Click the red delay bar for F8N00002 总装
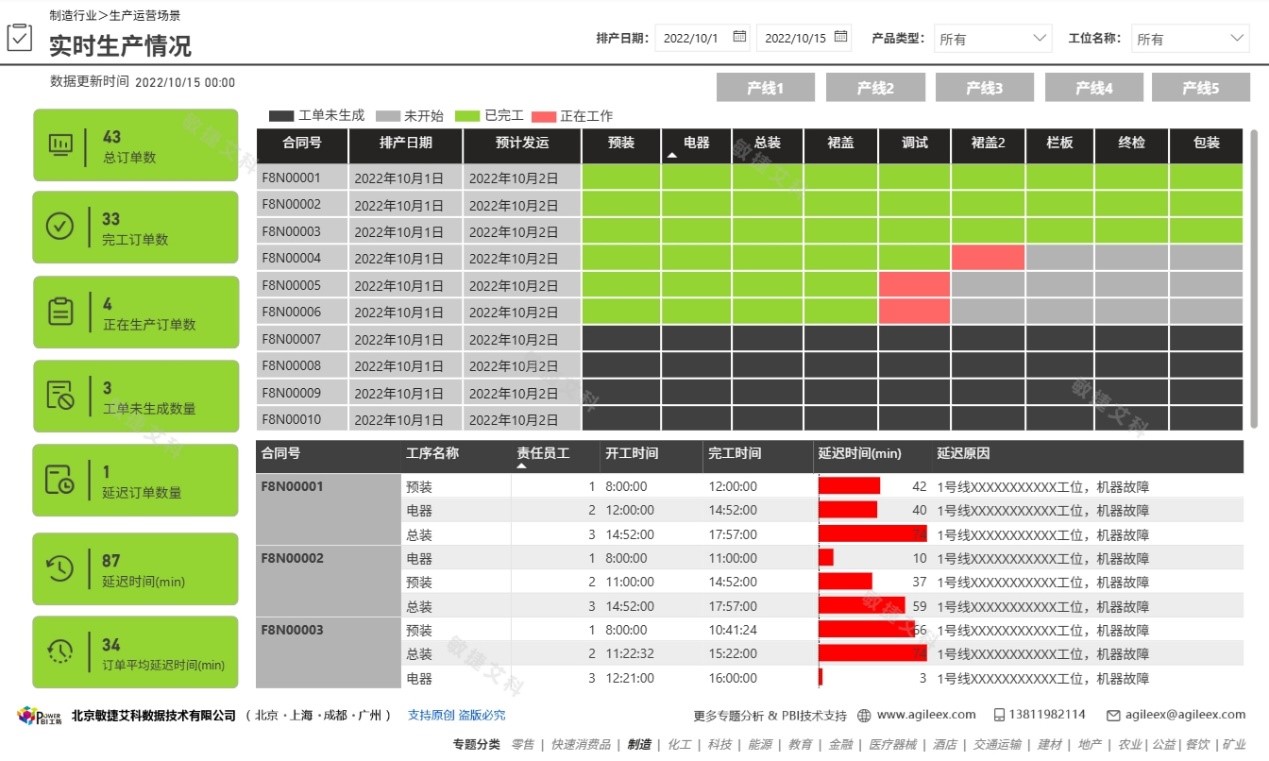Screen dimensions: 1269x761 862,606
